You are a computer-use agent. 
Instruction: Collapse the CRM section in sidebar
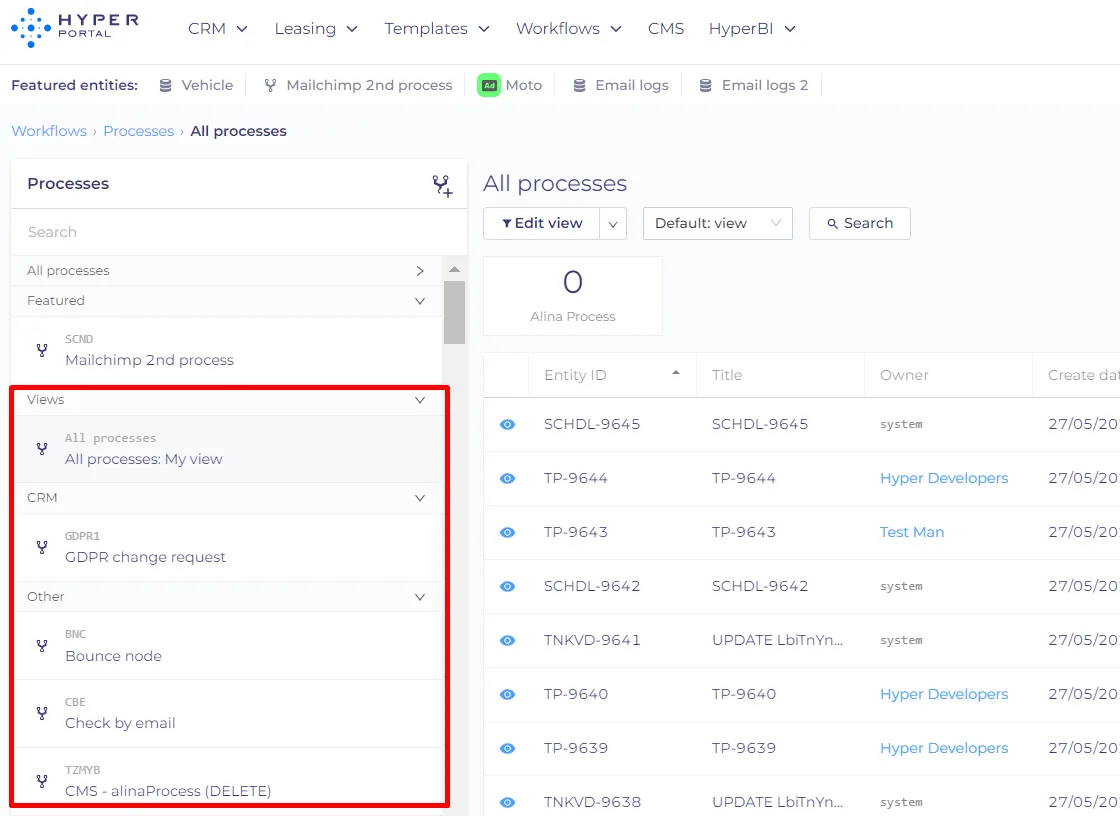point(420,498)
